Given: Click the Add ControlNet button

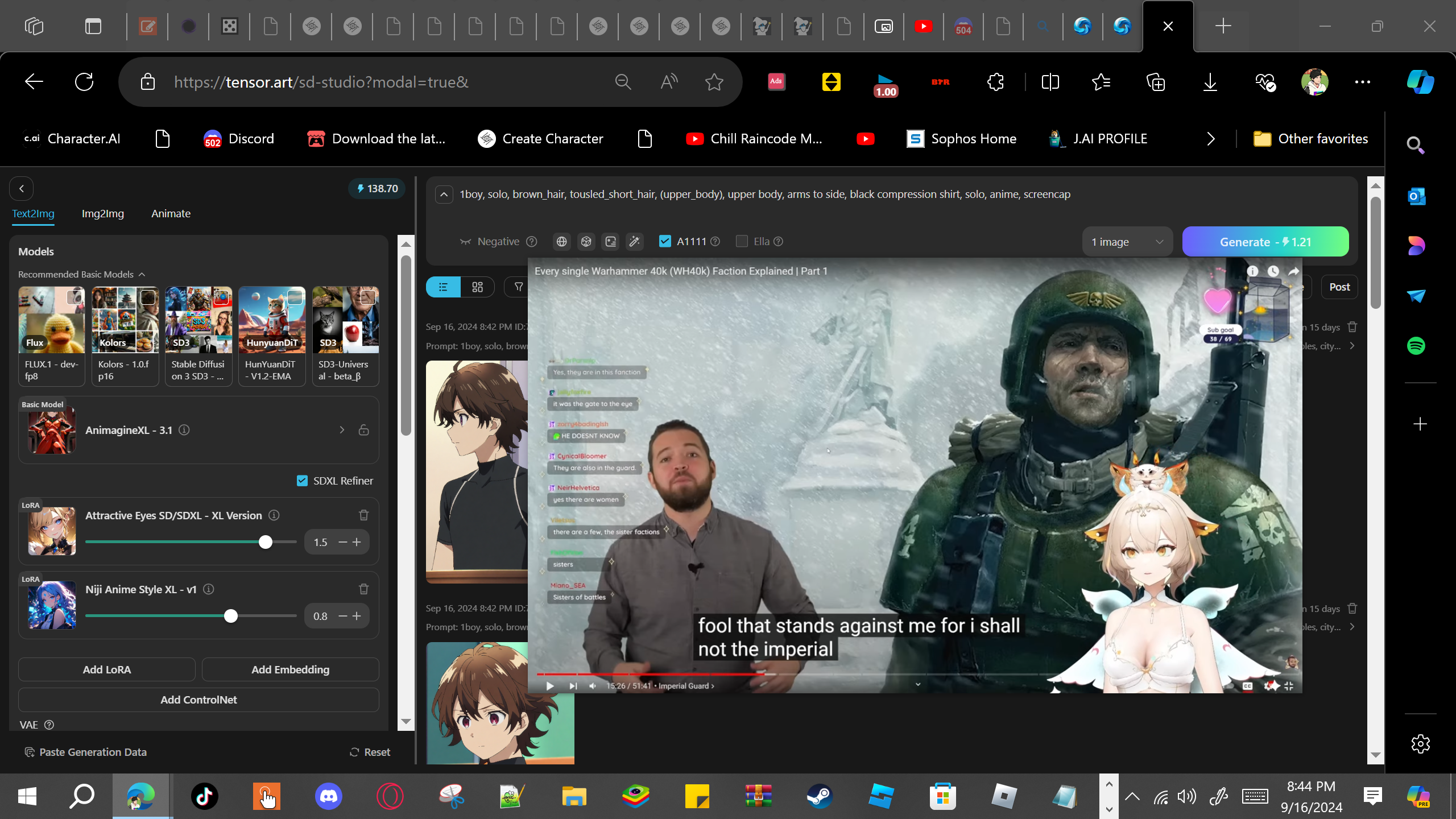Looking at the screenshot, I should [198, 700].
